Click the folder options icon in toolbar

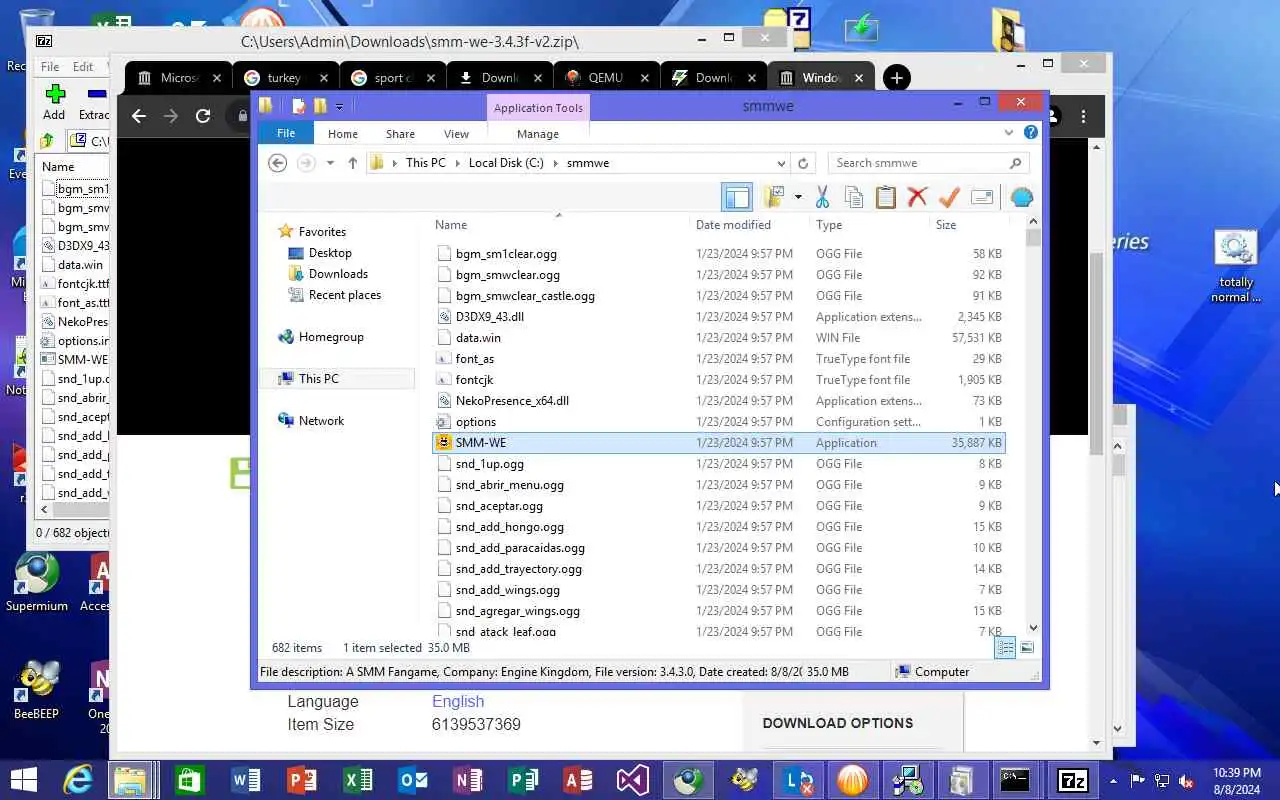click(x=774, y=197)
